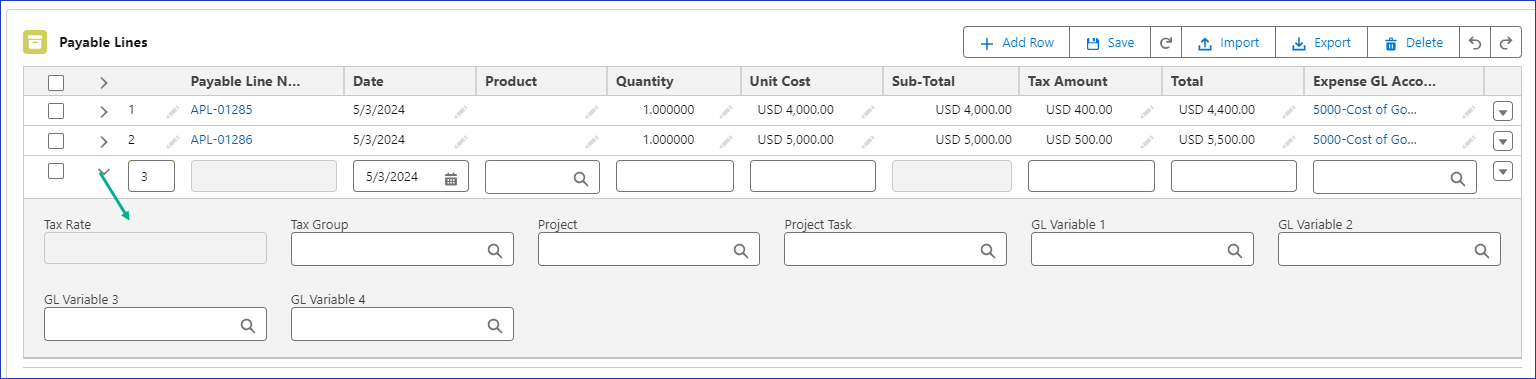Open row 3 actions dropdown arrow
Screen dimensions: 1536x379
tap(1502, 172)
